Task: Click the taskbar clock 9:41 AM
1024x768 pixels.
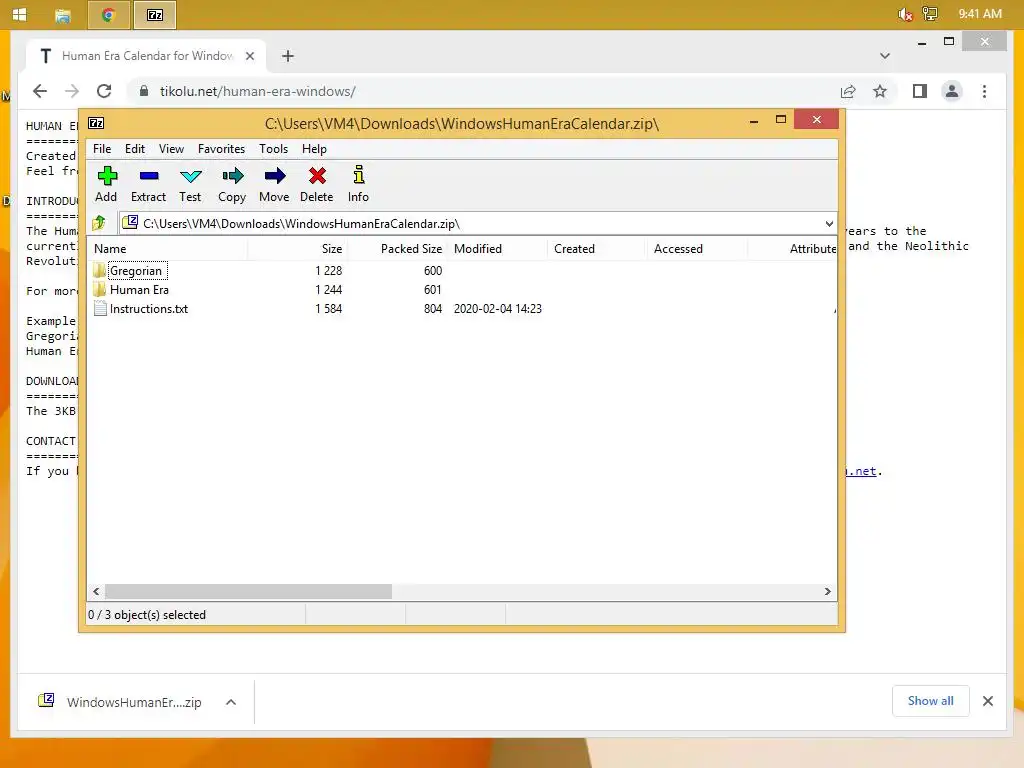Action: pyautogui.click(x=980, y=14)
